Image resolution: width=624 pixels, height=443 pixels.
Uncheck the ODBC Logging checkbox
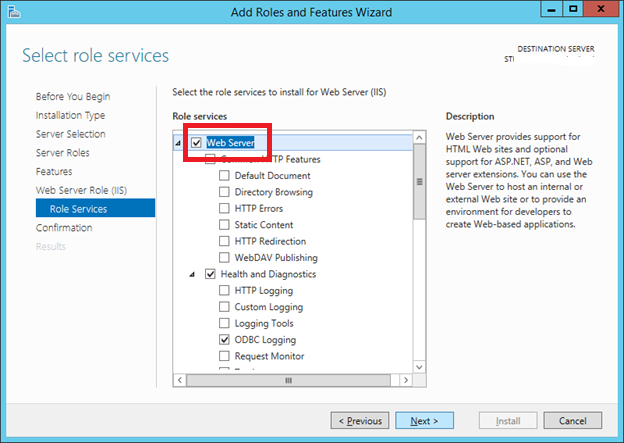point(224,340)
